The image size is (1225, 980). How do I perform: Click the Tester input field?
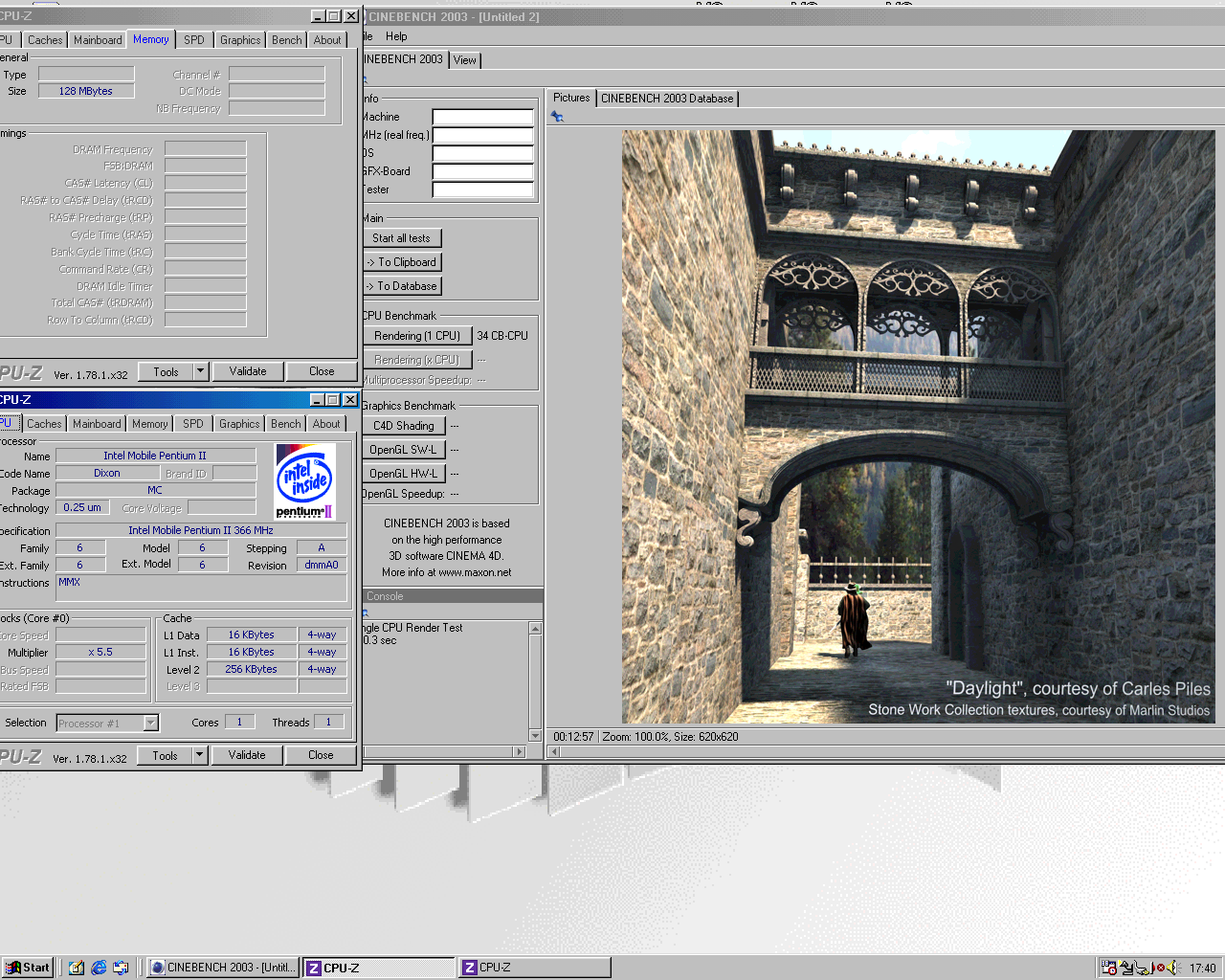483,189
